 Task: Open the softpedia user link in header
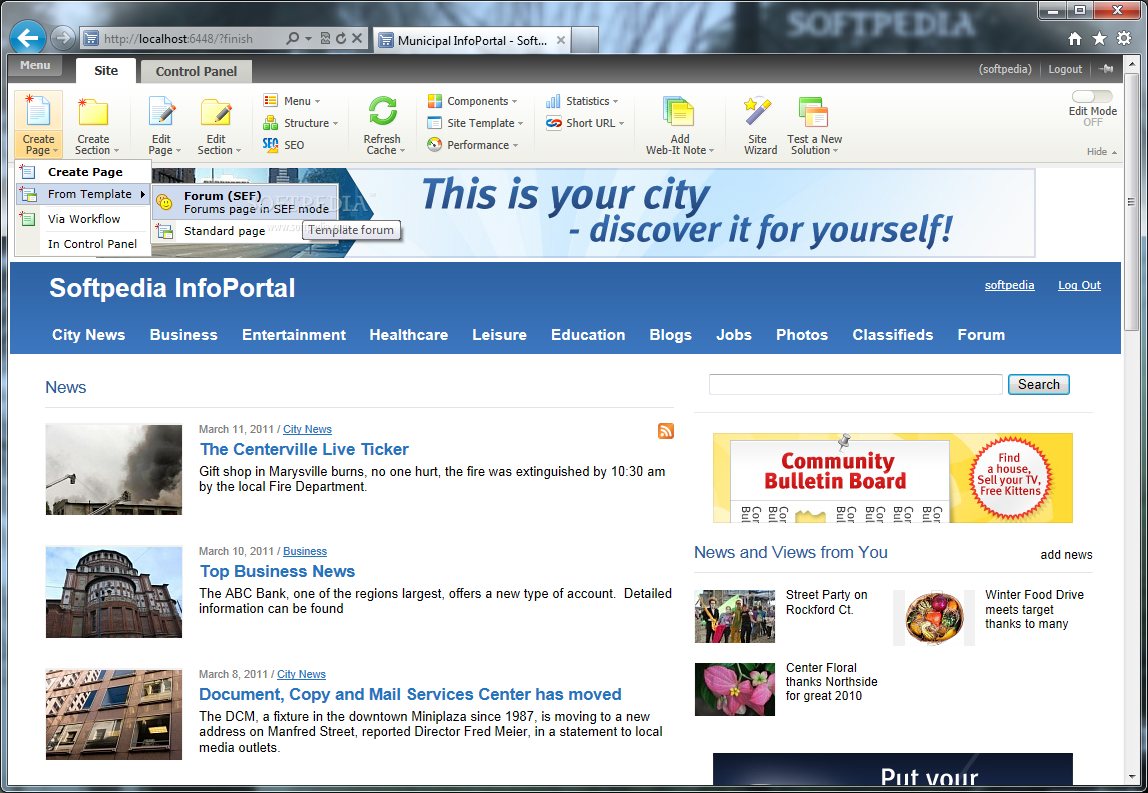[1009, 285]
